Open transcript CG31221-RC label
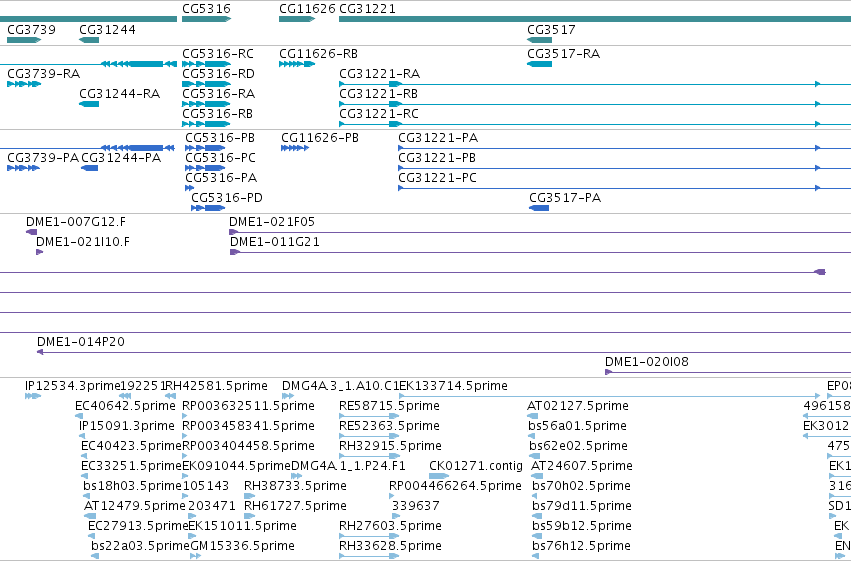The height and width of the screenshot is (561, 851). pyautogui.click(x=379, y=114)
